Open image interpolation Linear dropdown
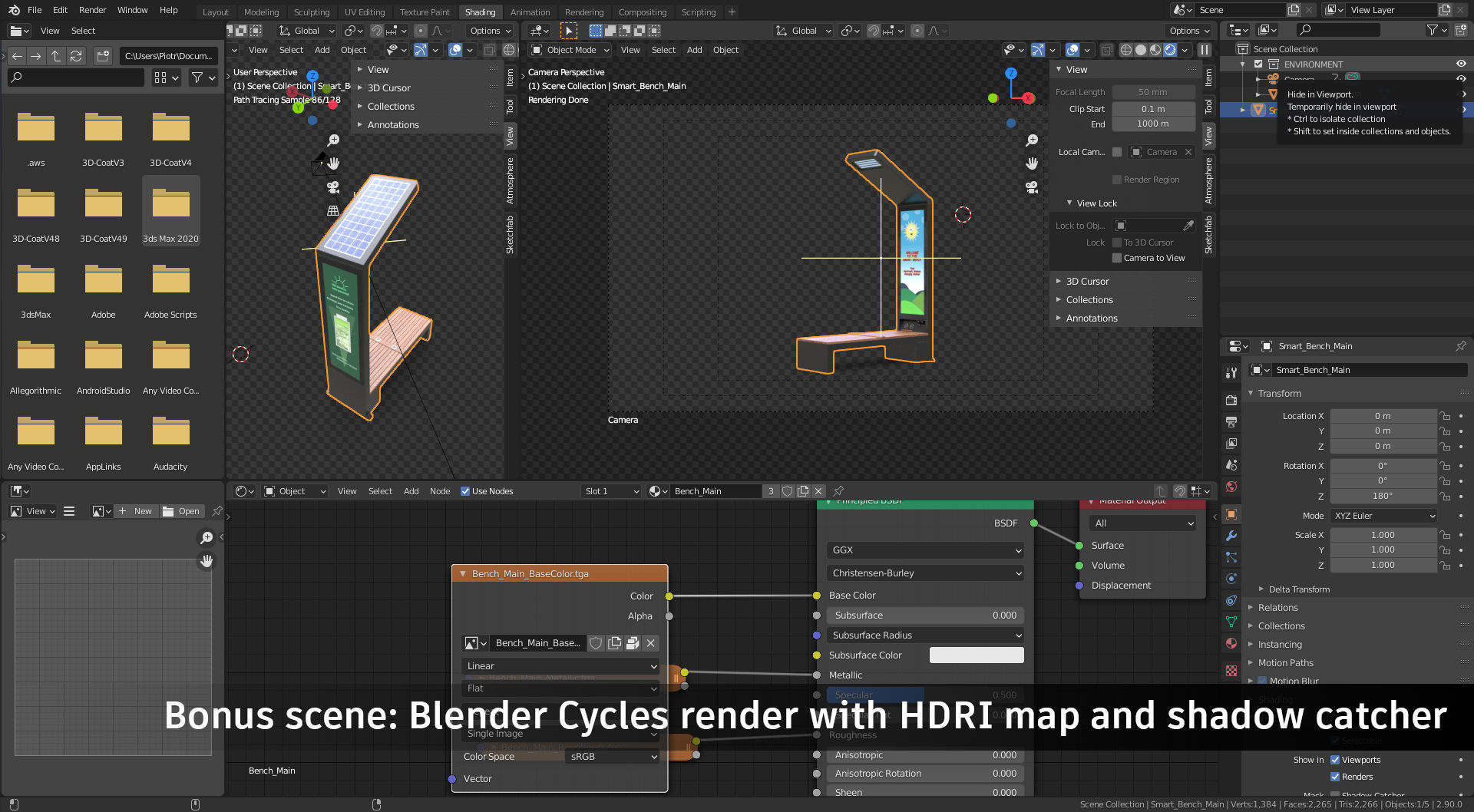This screenshot has height=812, width=1474. 560,666
